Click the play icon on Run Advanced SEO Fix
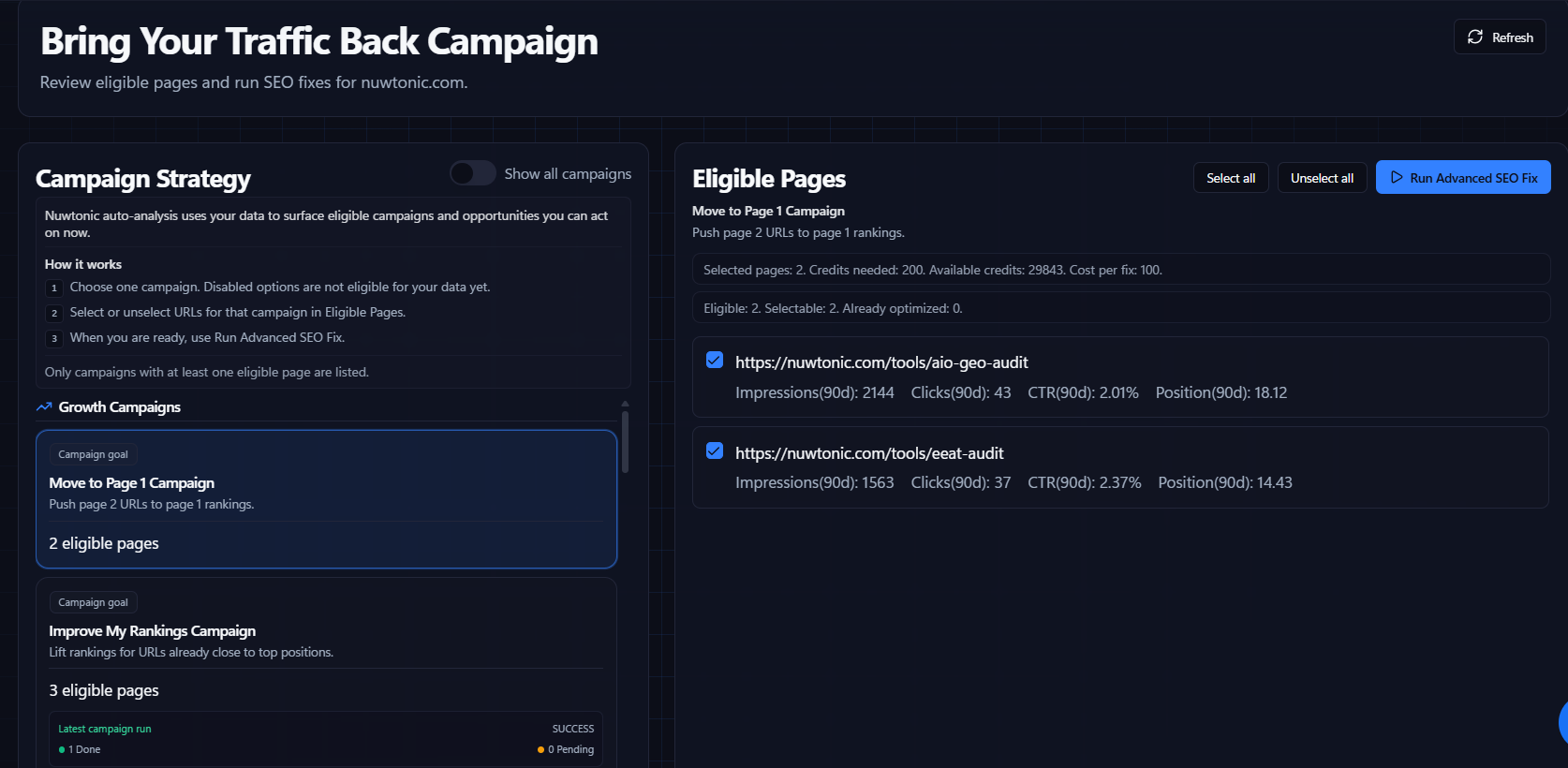1568x768 pixels. 1397,177
